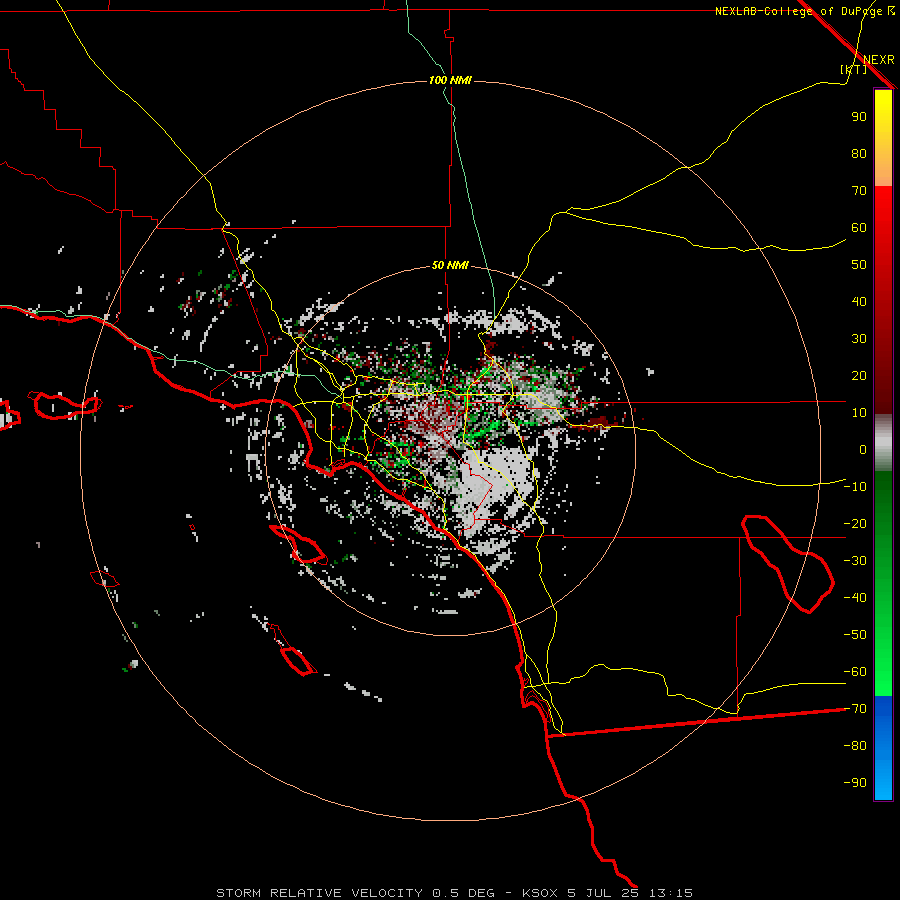
Task: Click the positive 30 scale value
Action: point(859,339)
